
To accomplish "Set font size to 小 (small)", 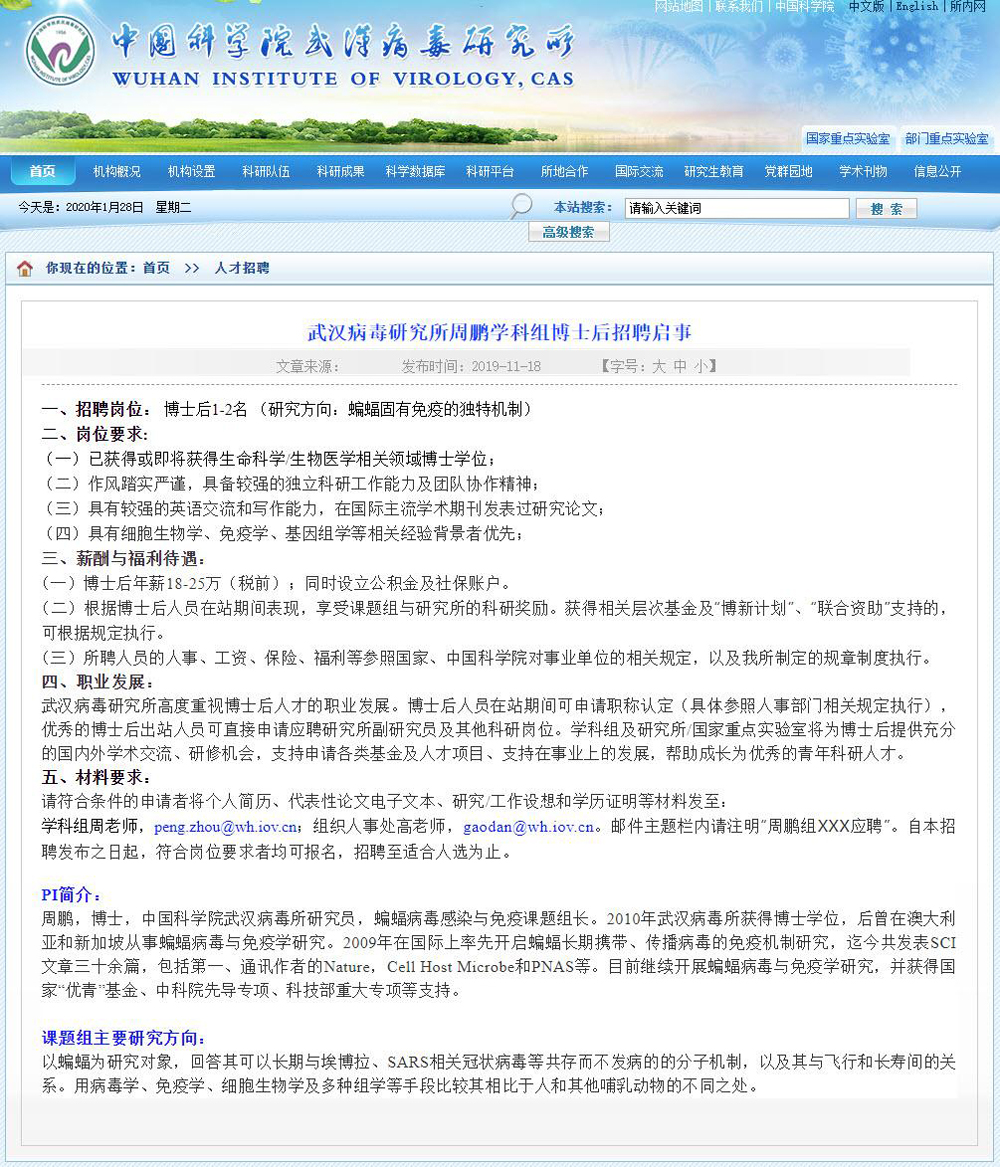I will click(x=700, y=367).
